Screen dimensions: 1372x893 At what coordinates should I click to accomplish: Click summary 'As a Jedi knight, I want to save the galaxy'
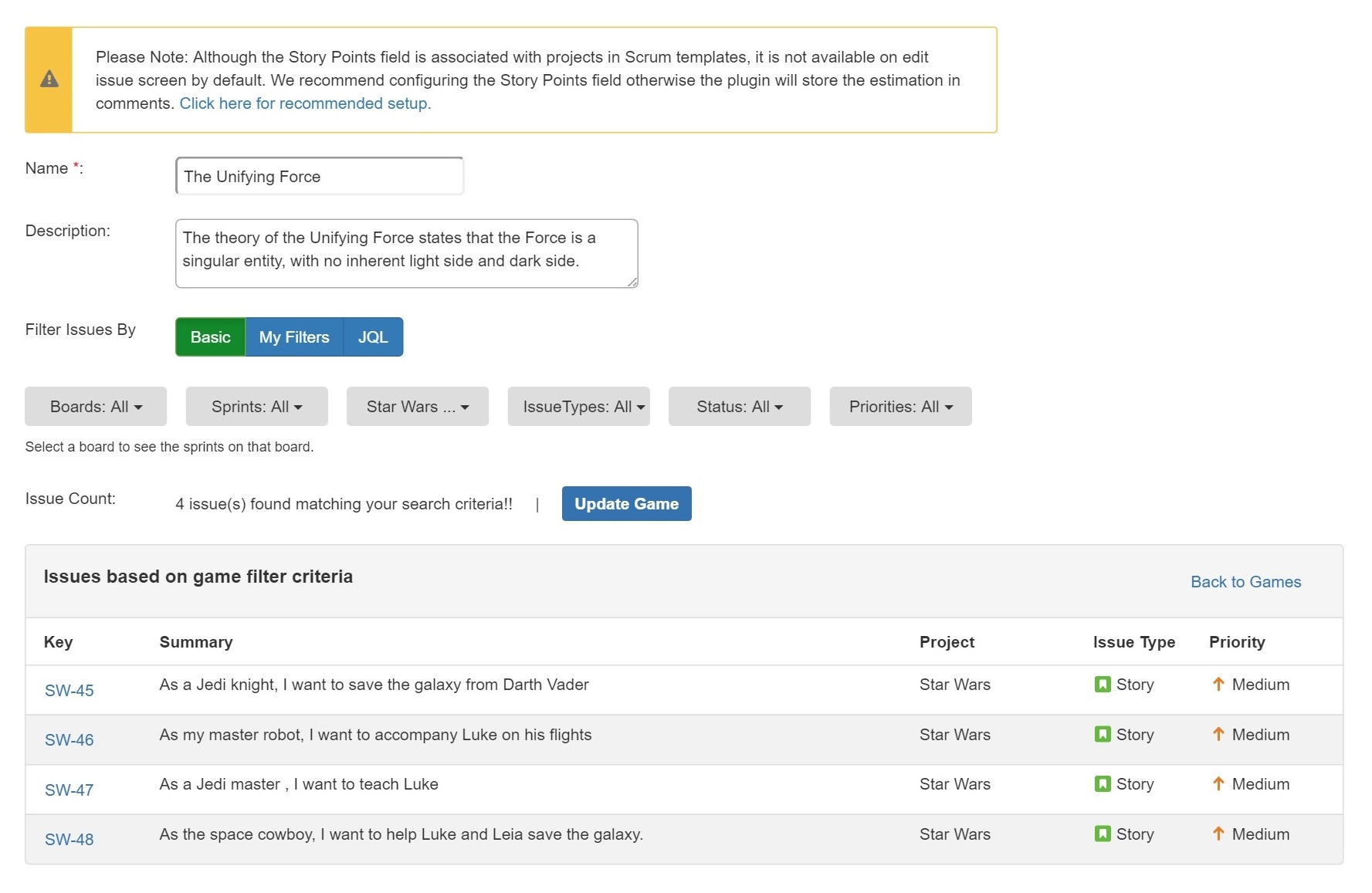[x=374, y=685]
